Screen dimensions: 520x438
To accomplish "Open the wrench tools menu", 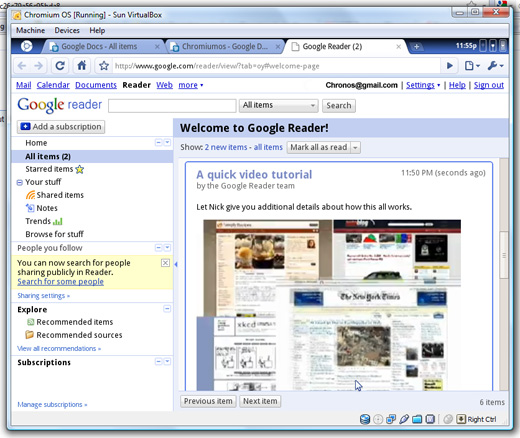I will [x=495, y=66].
